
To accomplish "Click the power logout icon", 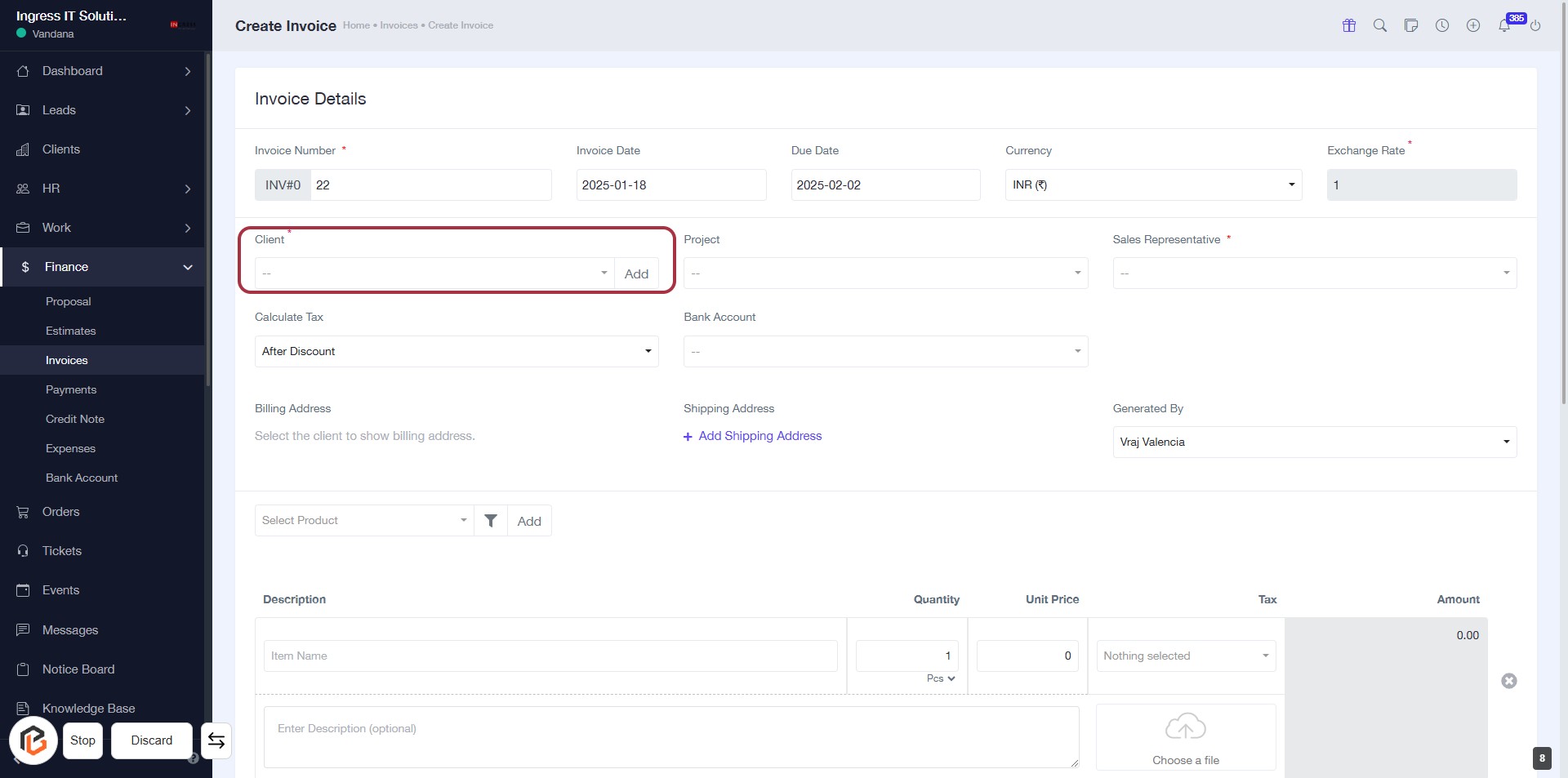I will coord(1535,25).
